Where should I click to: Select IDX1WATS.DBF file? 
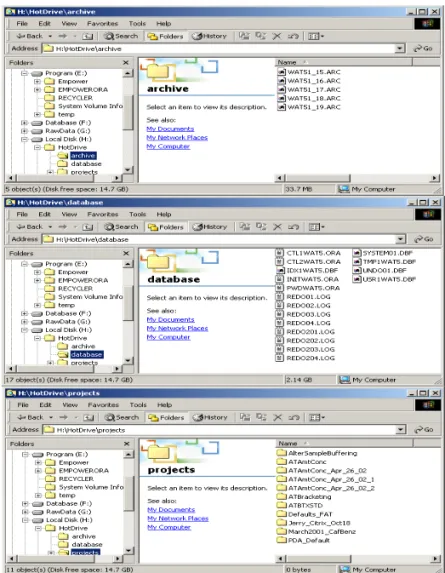307,270
